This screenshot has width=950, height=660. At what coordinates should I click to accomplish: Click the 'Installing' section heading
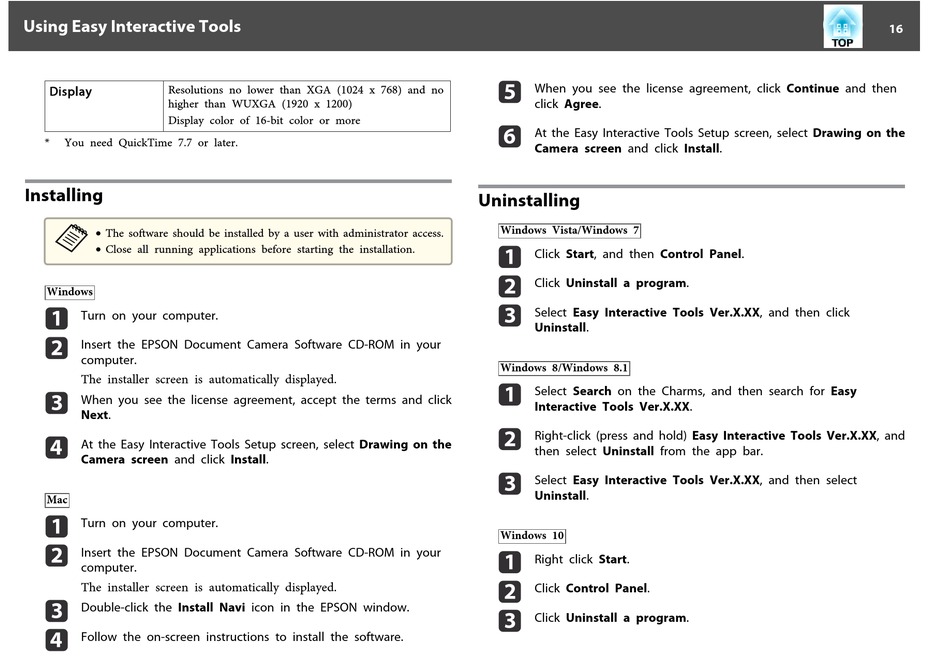[64, 195]
